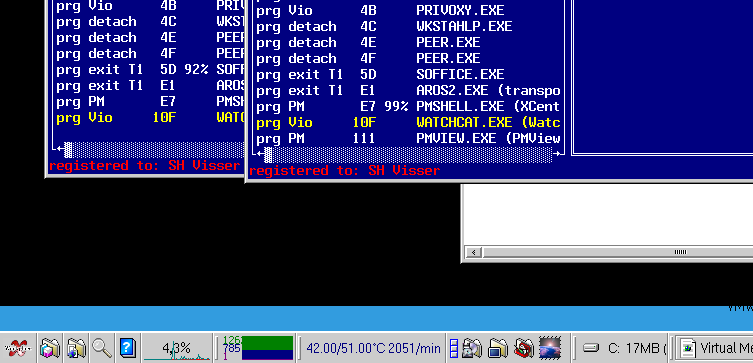This screenshot has height=363, width=753.
Task: Select AROS2.EXE (transpo row in front window
Action: coord(408,90)
